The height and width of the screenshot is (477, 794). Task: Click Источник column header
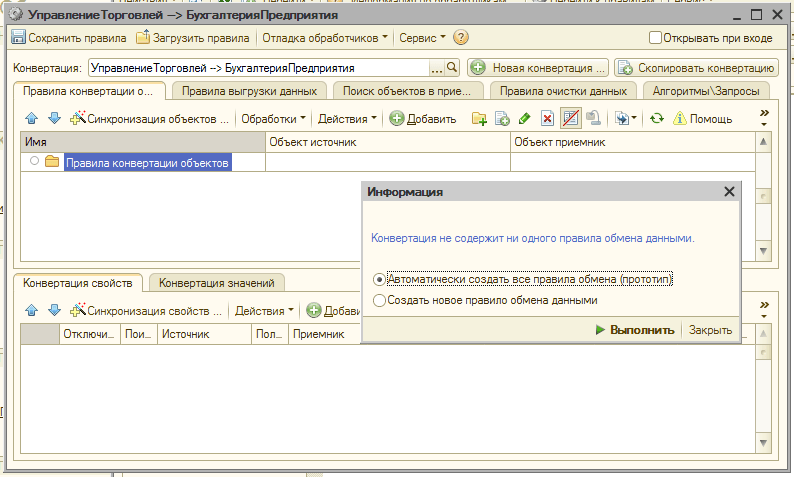click(x=204, y=334)
